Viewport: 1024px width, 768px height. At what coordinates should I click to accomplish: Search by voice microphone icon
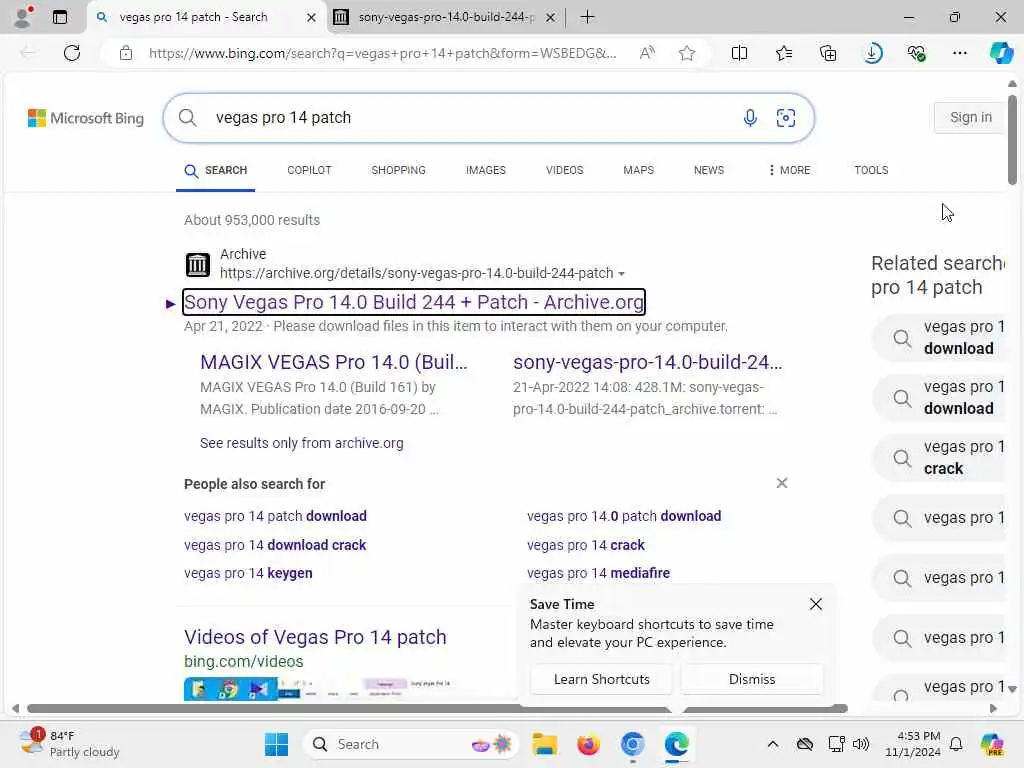tap(750, 118)
